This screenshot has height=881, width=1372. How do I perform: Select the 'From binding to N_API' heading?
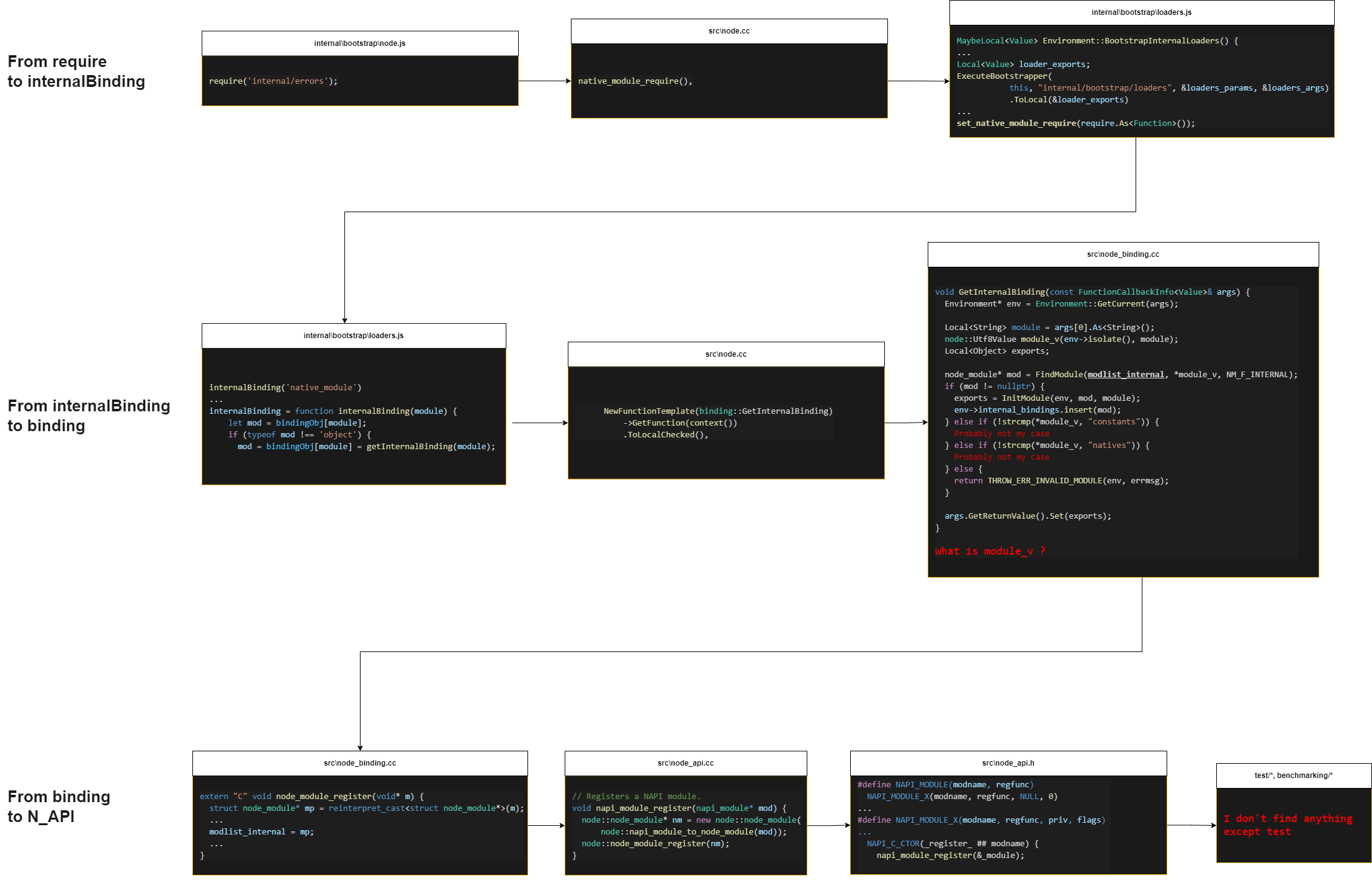pyautogui.click(x=59, y=807)
